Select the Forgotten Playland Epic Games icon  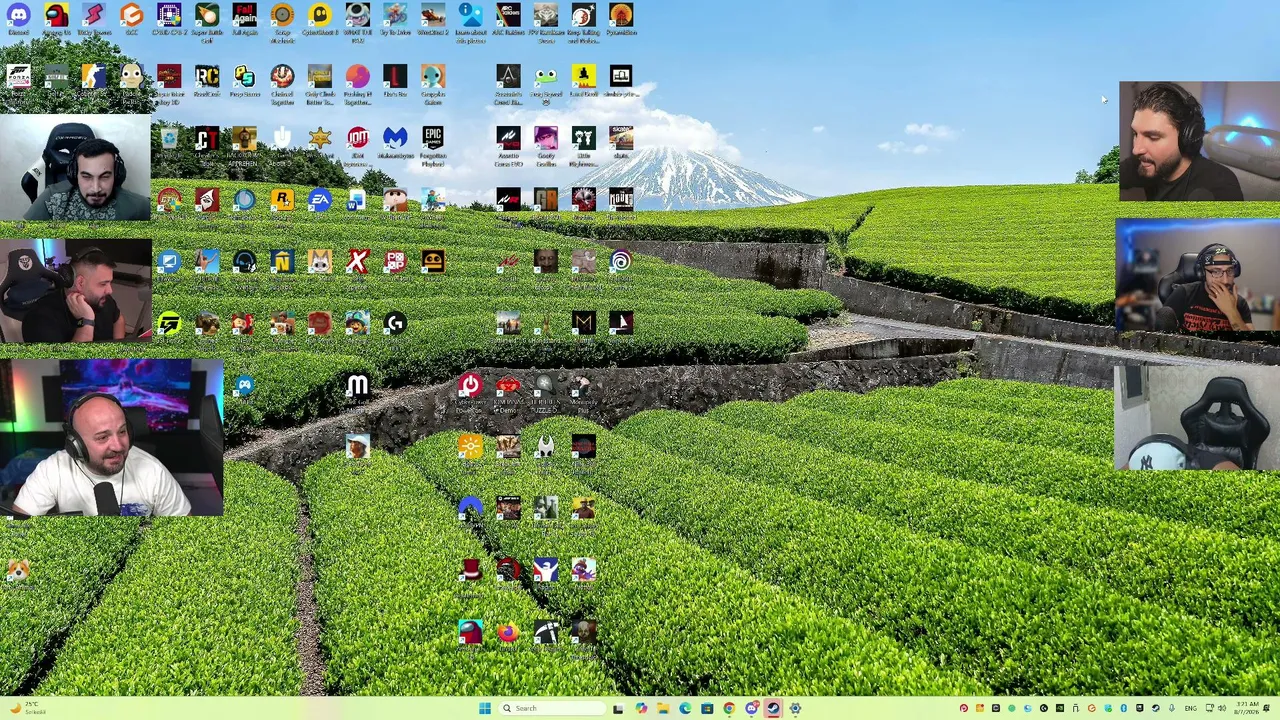[433, 146]
